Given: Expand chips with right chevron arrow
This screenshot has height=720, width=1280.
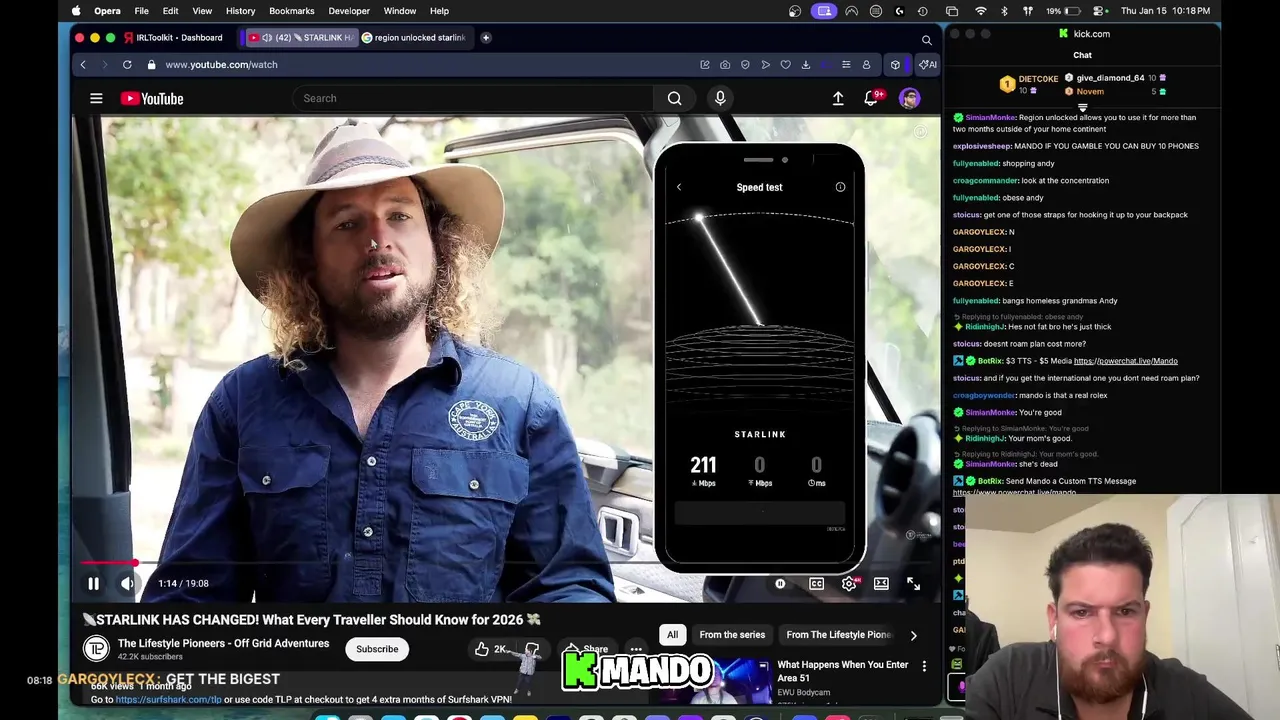Looking at the screenshot, I should tap(913, 635).
